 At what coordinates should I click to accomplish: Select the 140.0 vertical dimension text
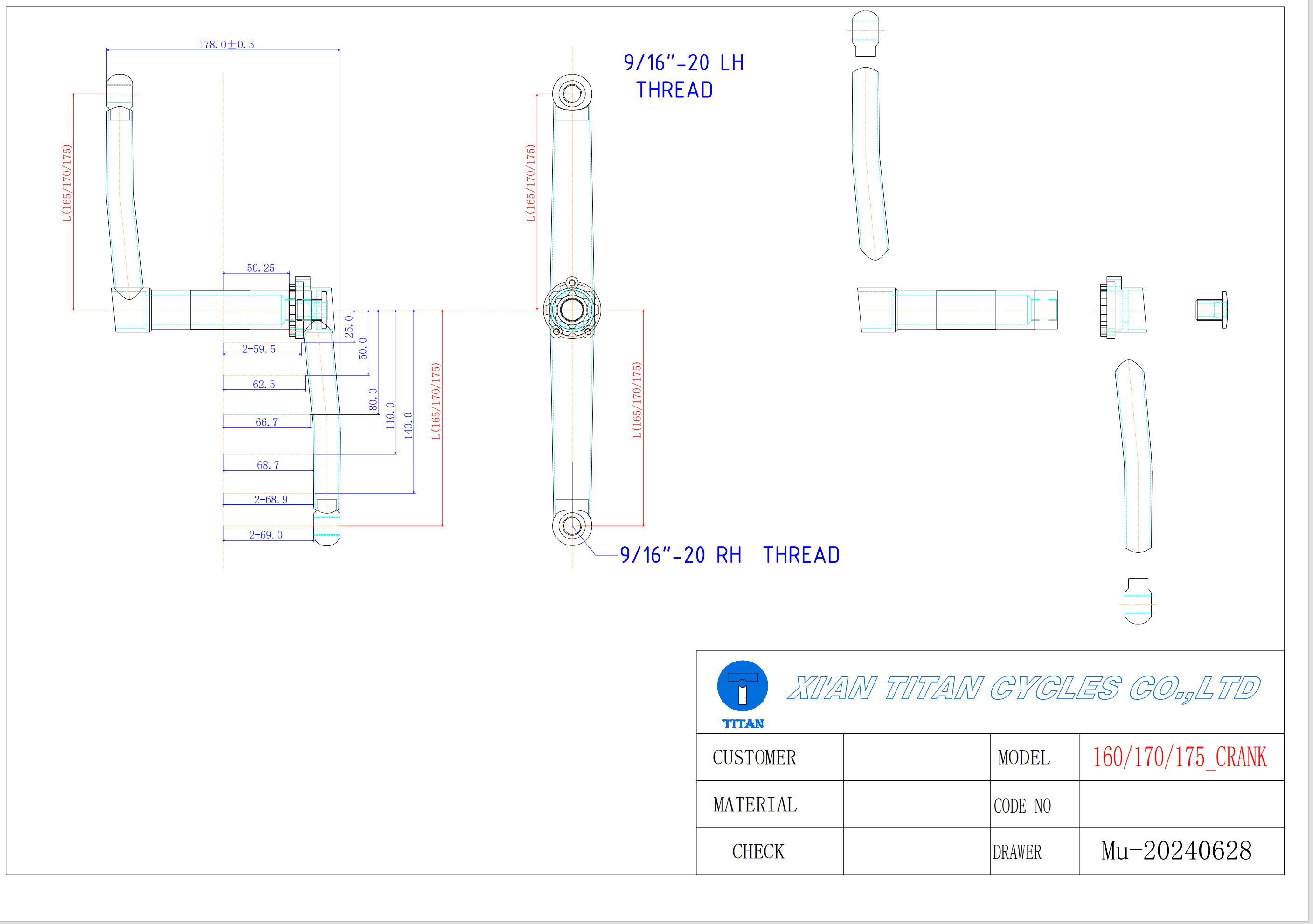pos(408,425)
